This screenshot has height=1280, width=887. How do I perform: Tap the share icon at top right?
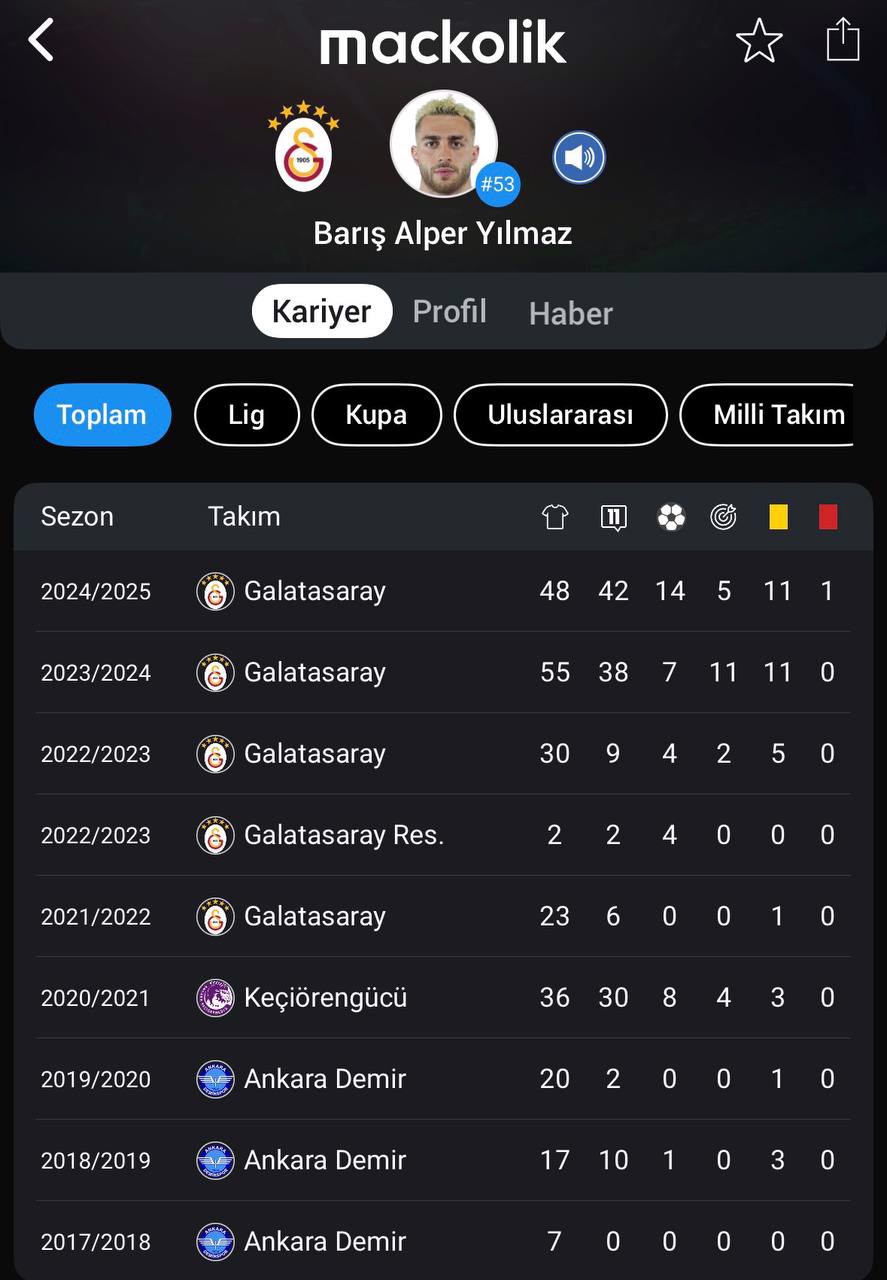843,40
